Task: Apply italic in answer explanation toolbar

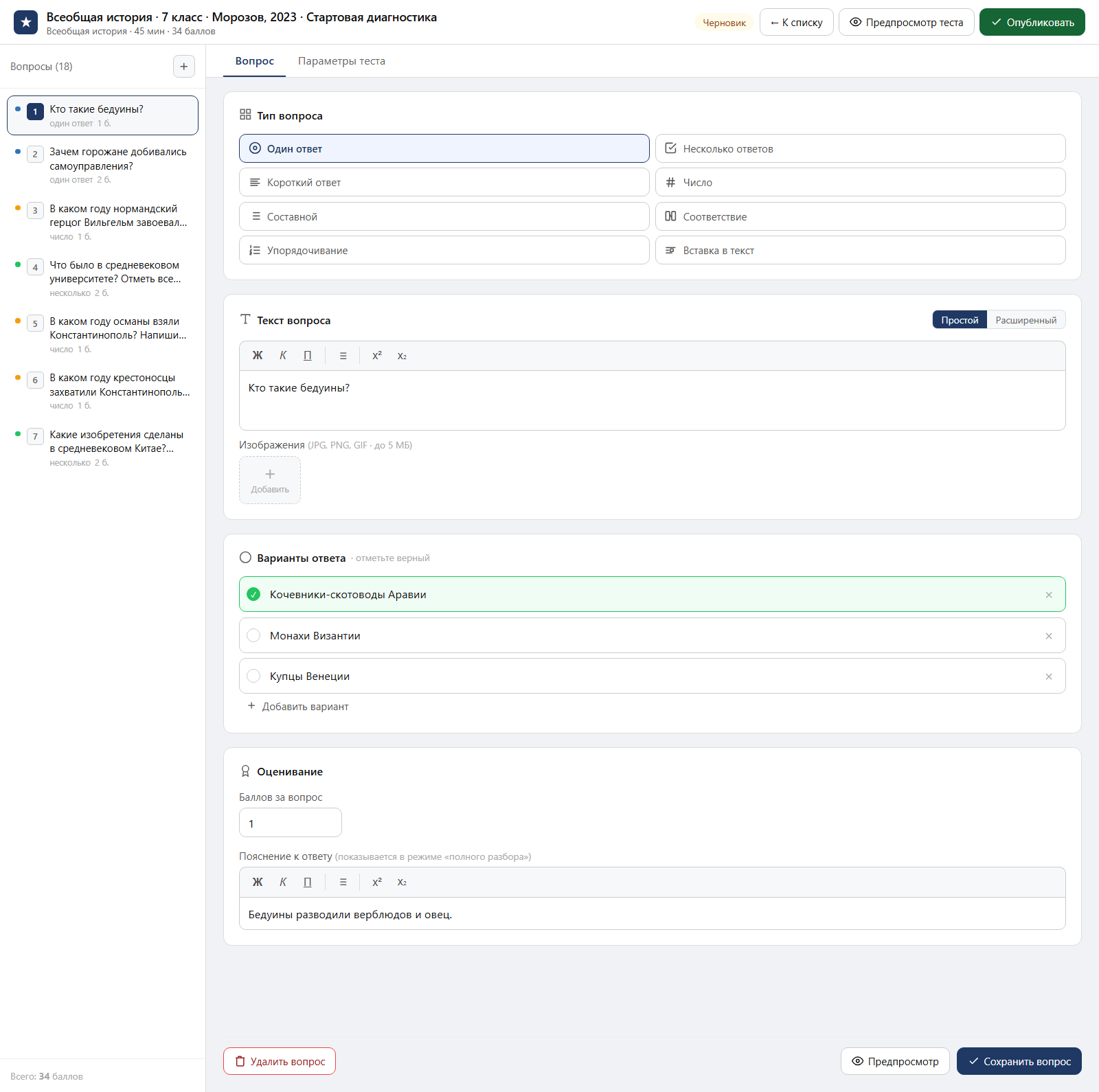Action: pyautogui.click(x=283, y=883)
